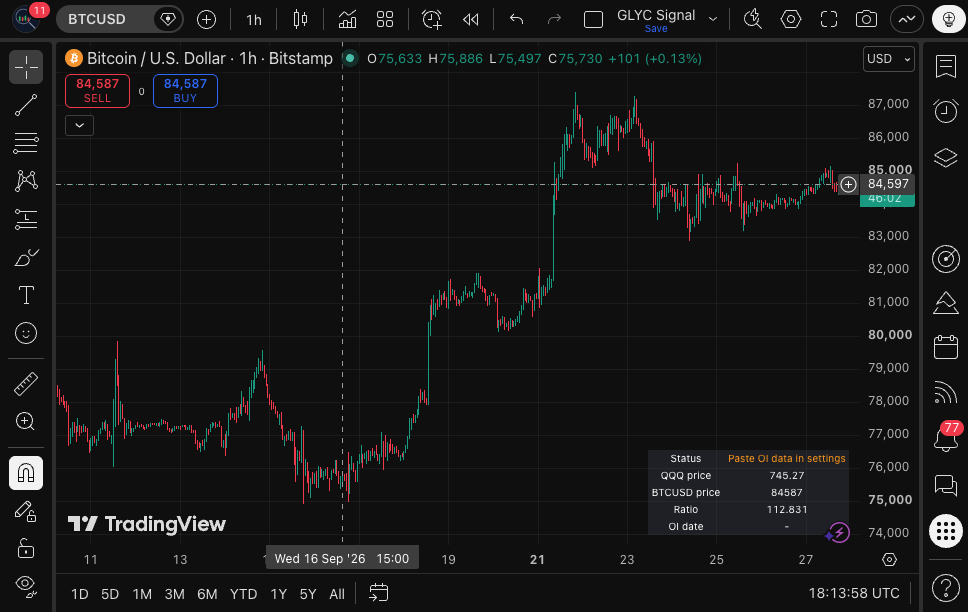Click the 84,587 BUY button

pos(185,91)
